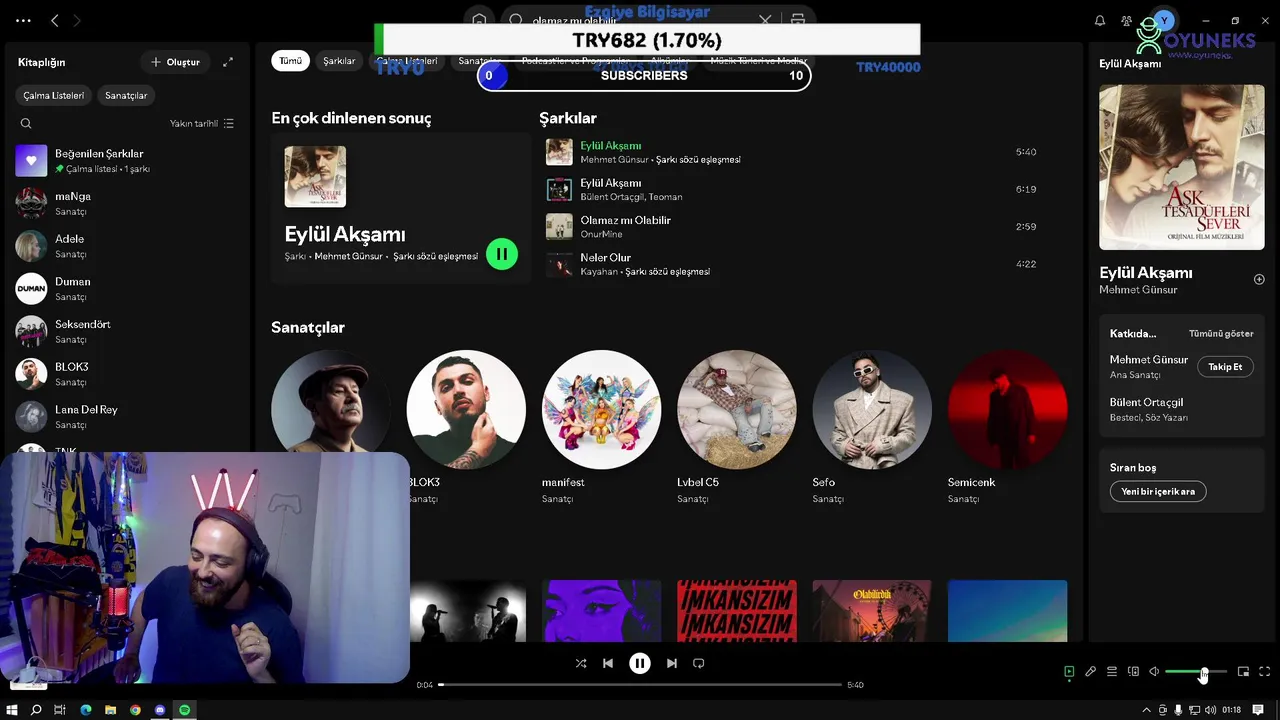Mute the volume speaker icon

[x=1154, y=672]
